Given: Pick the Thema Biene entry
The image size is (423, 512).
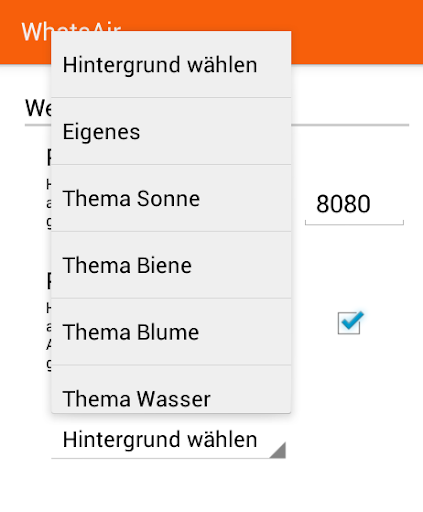Looking at the screenshot, I should point(171,265).
